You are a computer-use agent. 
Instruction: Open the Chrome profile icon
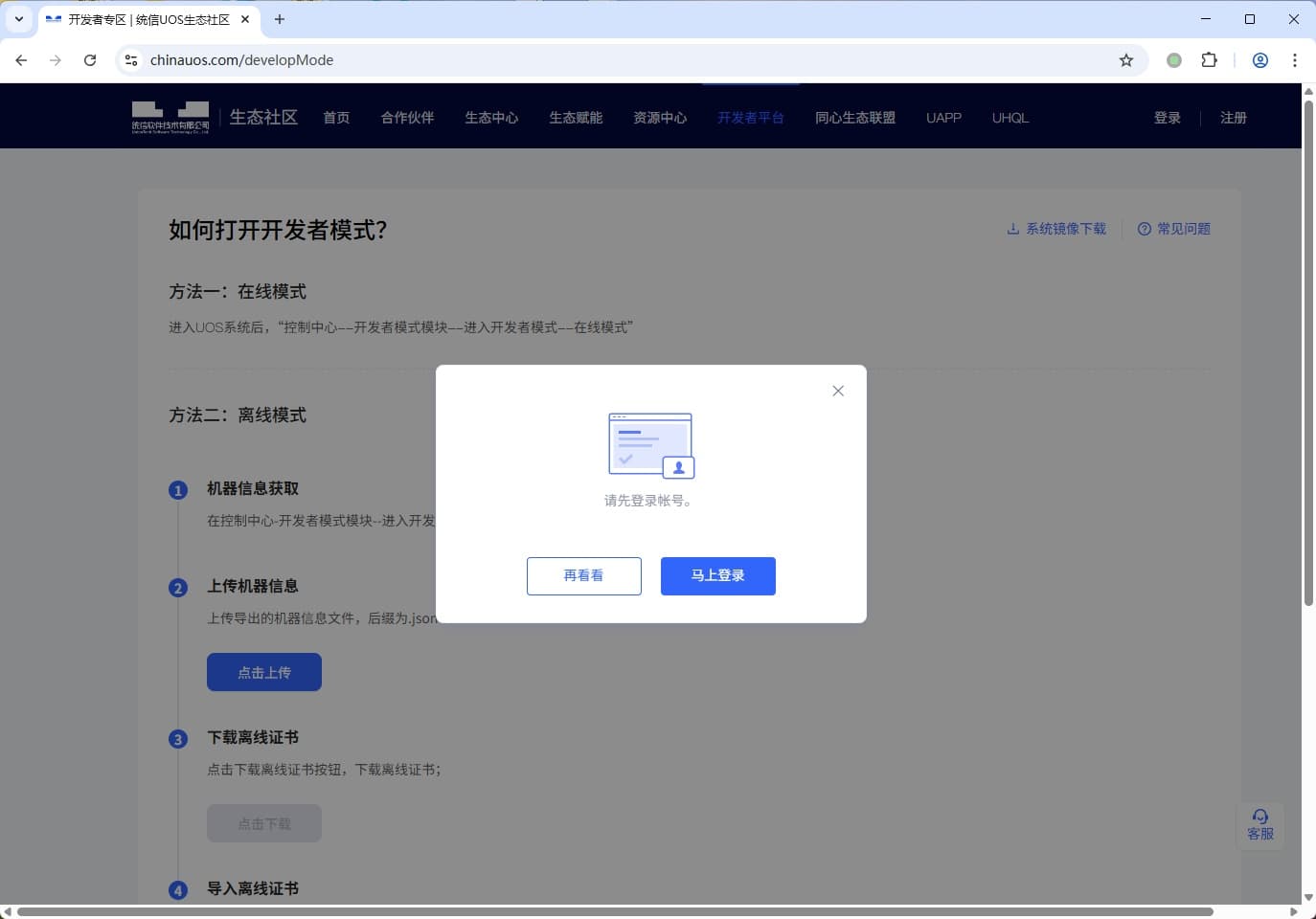tap(1260, 60)
